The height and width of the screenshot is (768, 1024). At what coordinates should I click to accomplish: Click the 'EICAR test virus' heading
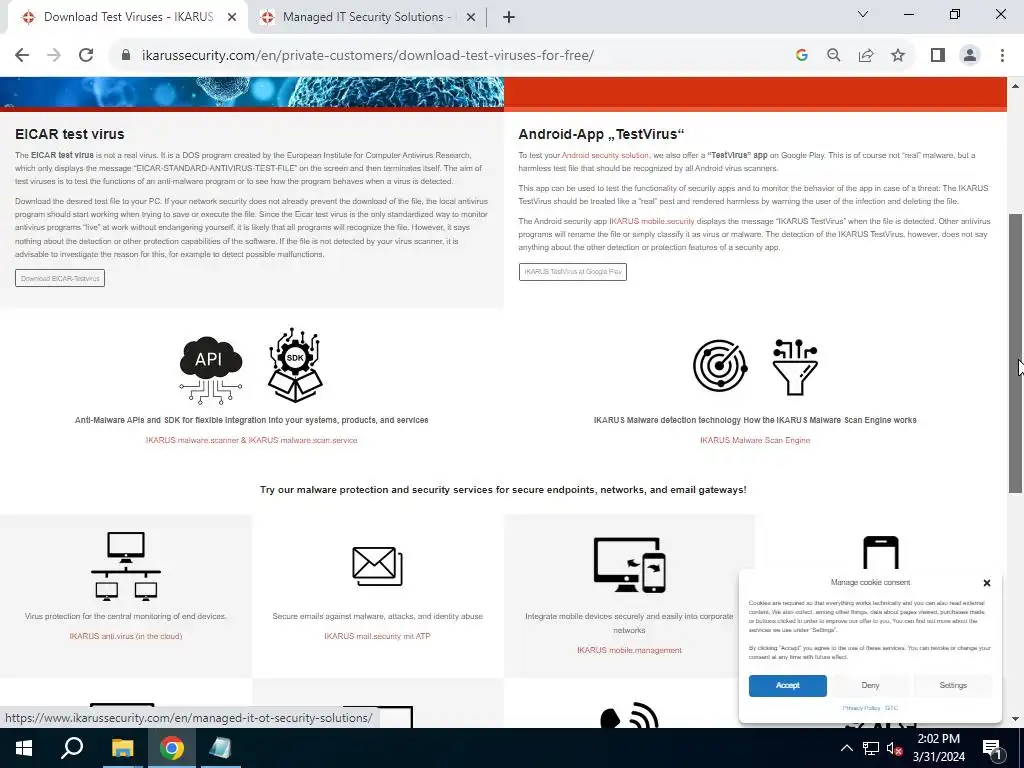[x=70, y=135]
